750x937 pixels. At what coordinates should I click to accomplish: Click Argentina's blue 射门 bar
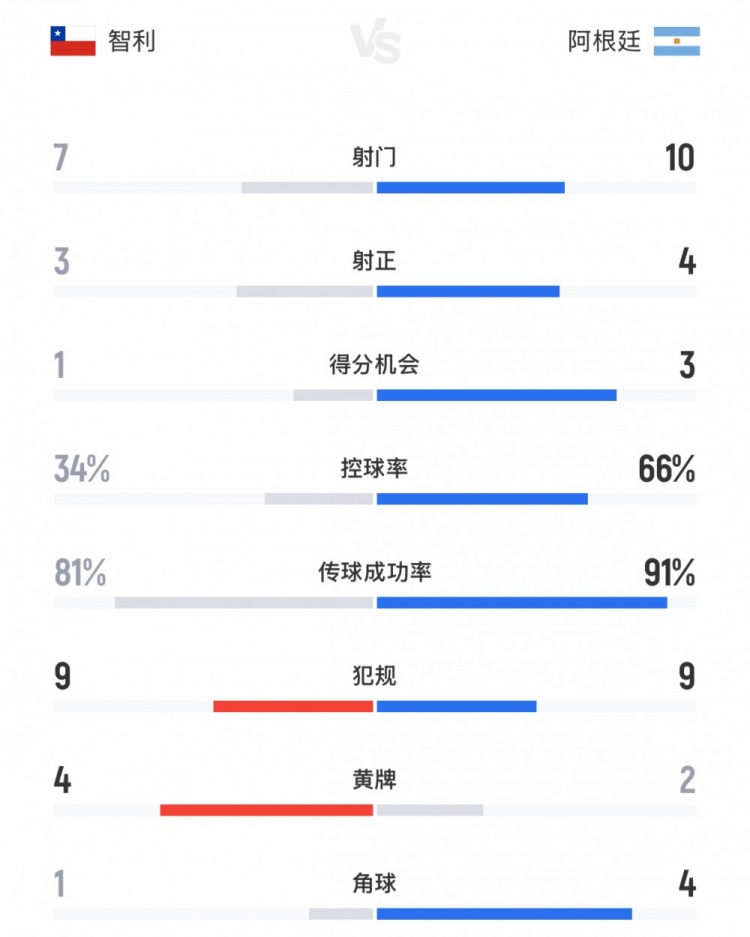pyautogui.click(x=470, y=187)
